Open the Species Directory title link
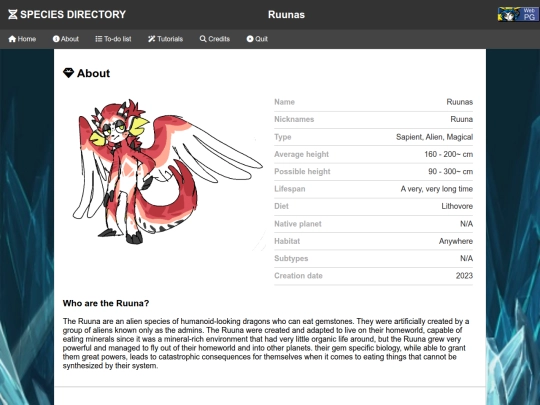 pos(73,14)
